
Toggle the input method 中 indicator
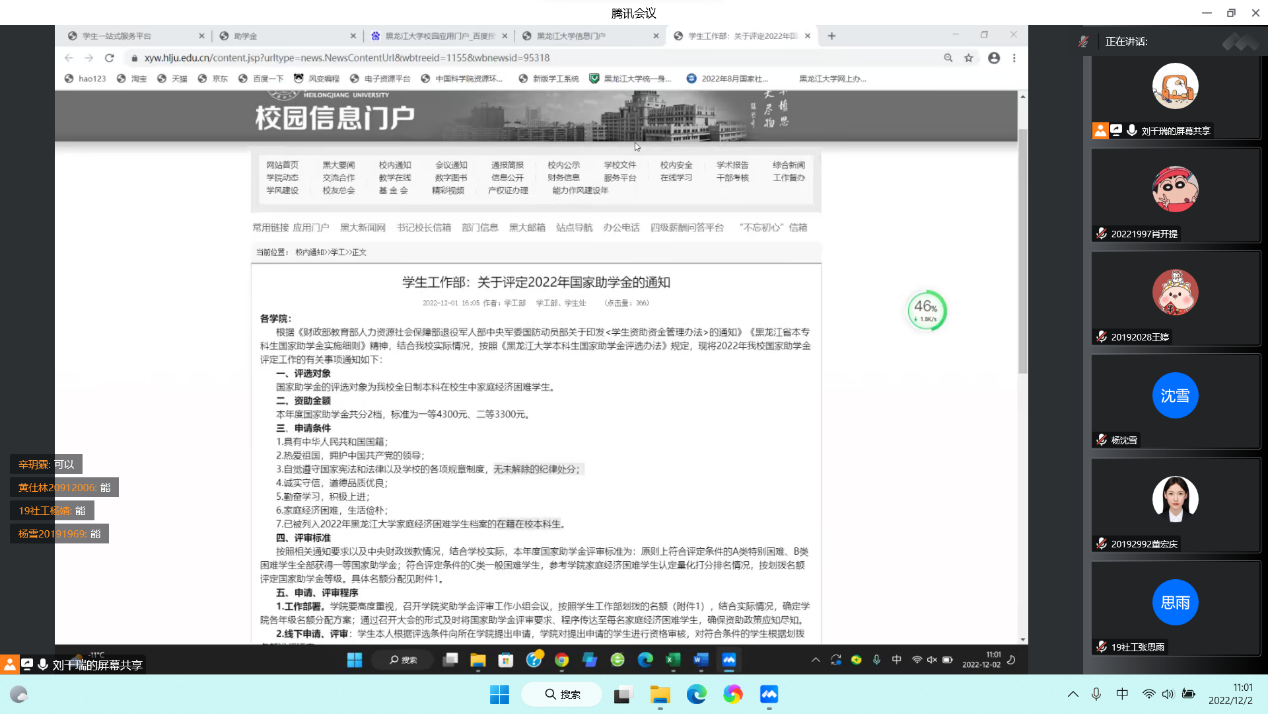[1122, 694]
